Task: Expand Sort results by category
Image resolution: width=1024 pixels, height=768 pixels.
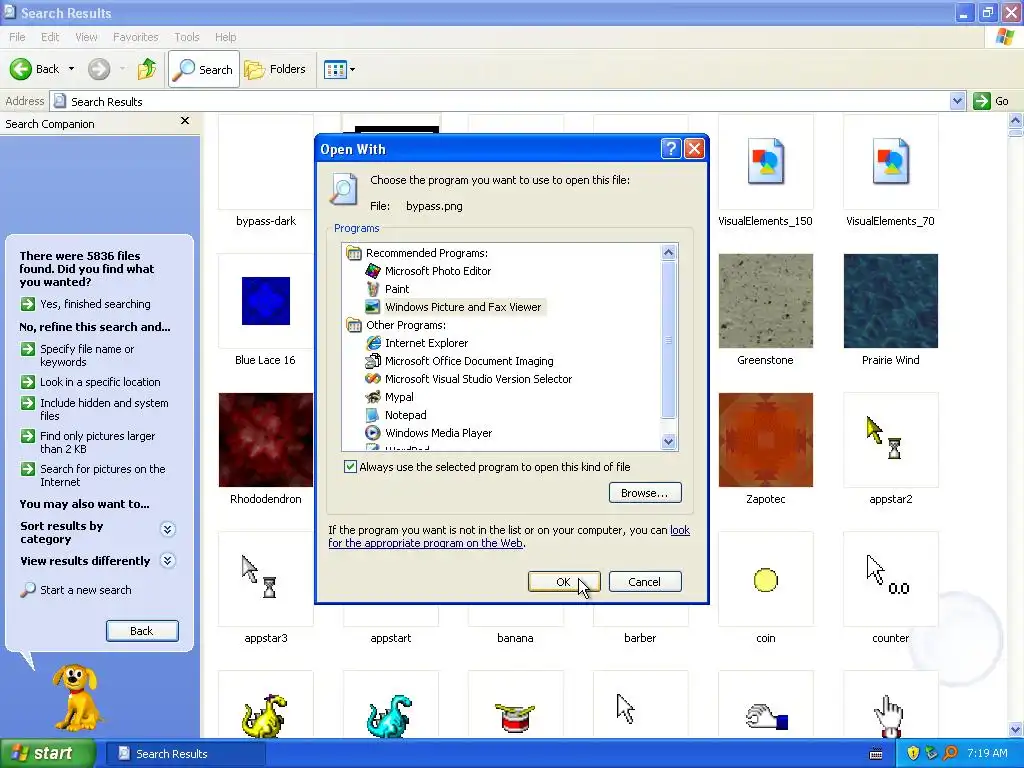Action: [168, 529]
